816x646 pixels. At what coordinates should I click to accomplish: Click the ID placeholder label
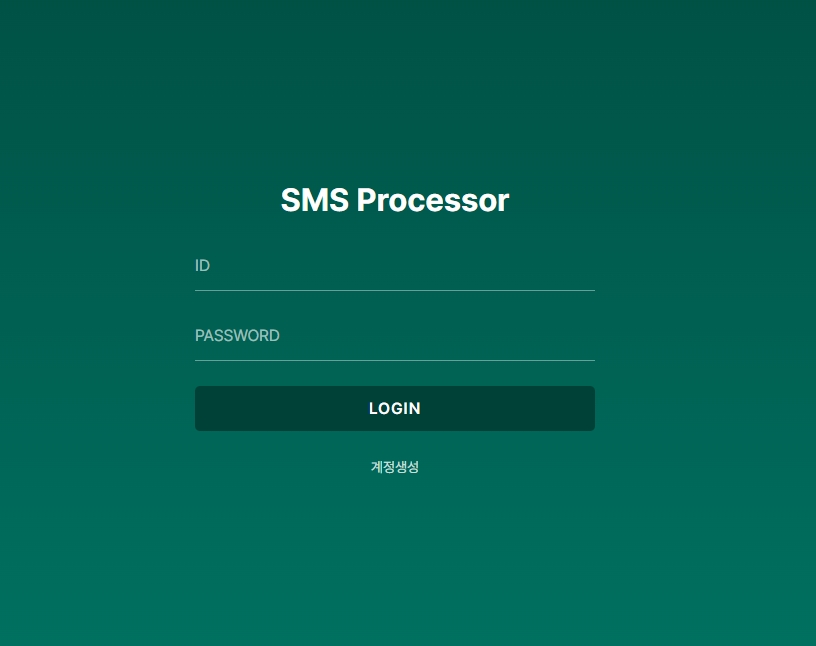[x=202, y=265]
